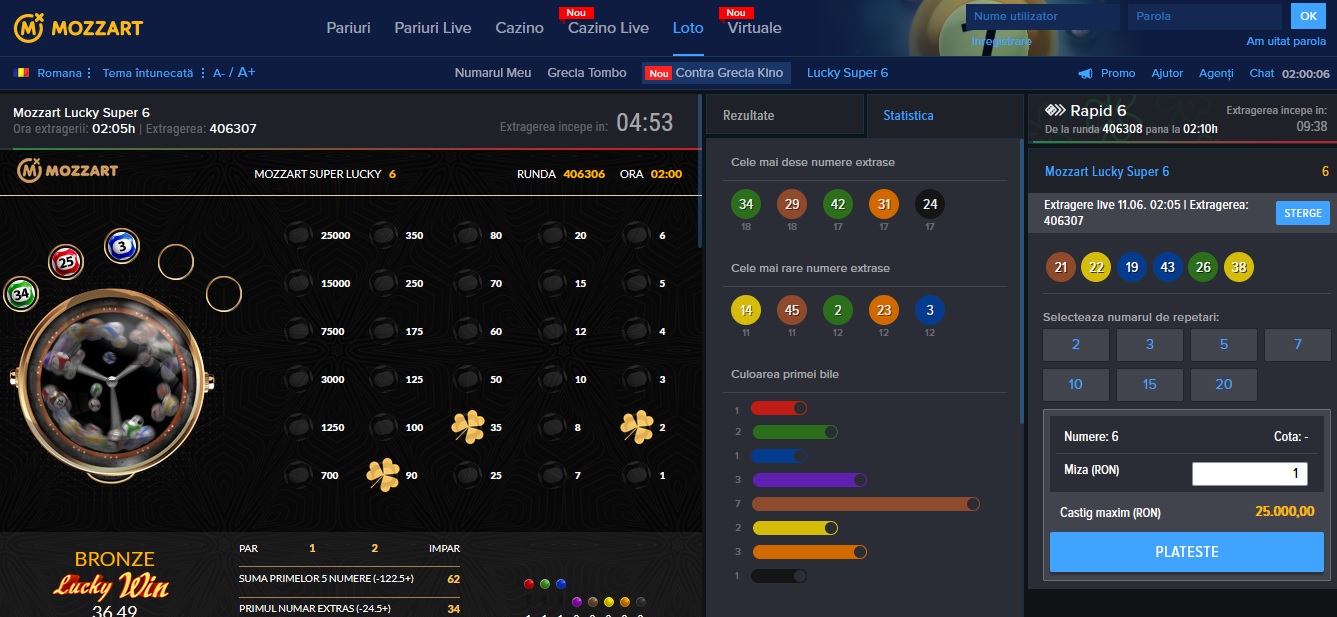
Task: Decrease font size with A-
Action: point(219,73)
